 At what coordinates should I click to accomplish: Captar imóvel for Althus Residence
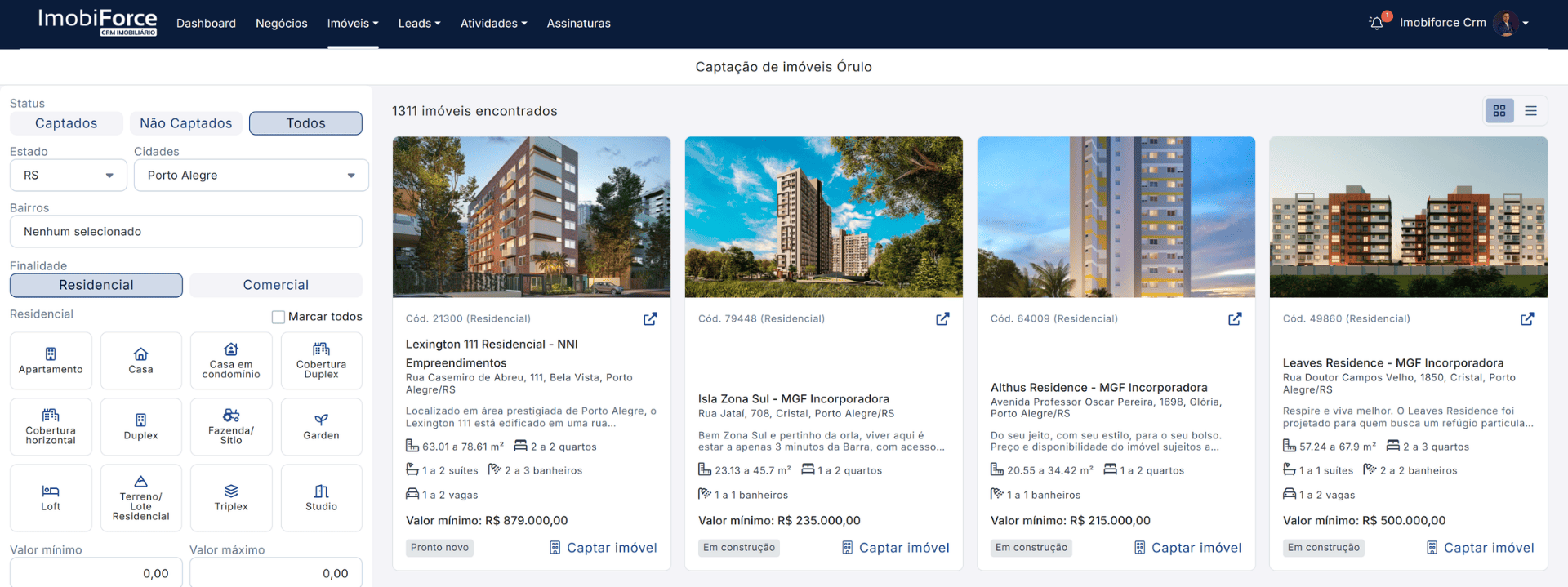click(x=1188, y=548)
